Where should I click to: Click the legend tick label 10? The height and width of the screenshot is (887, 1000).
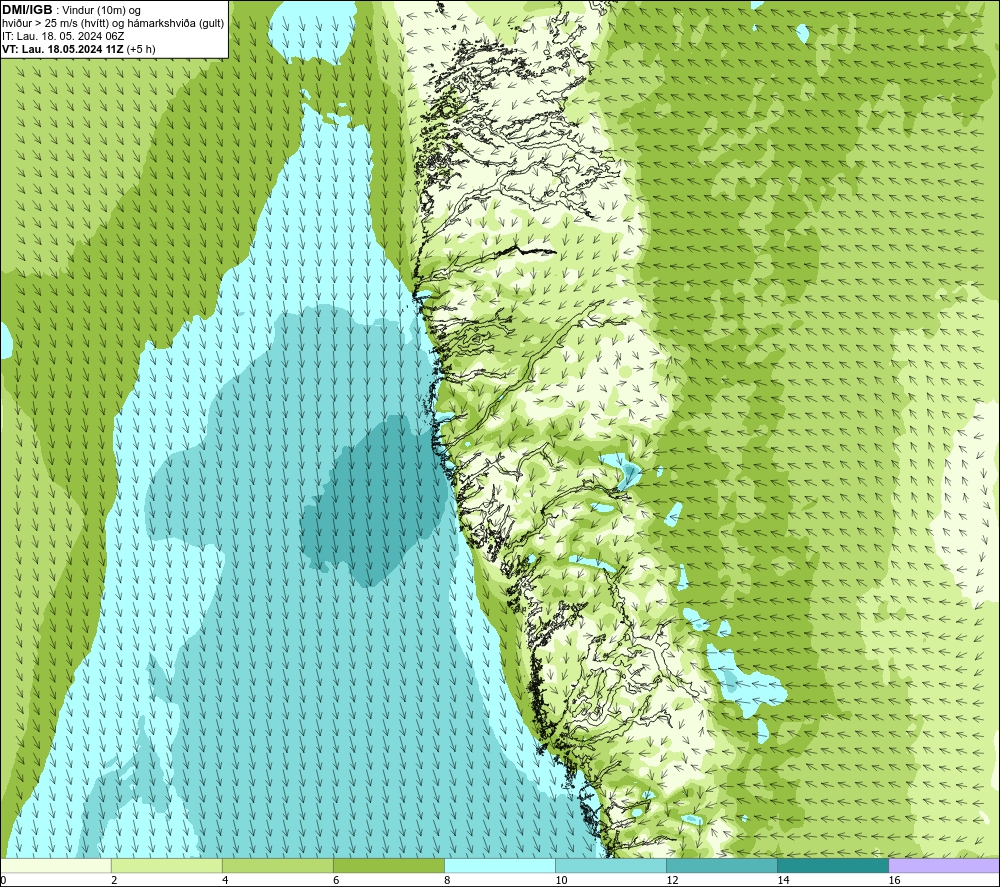[561, 880]
